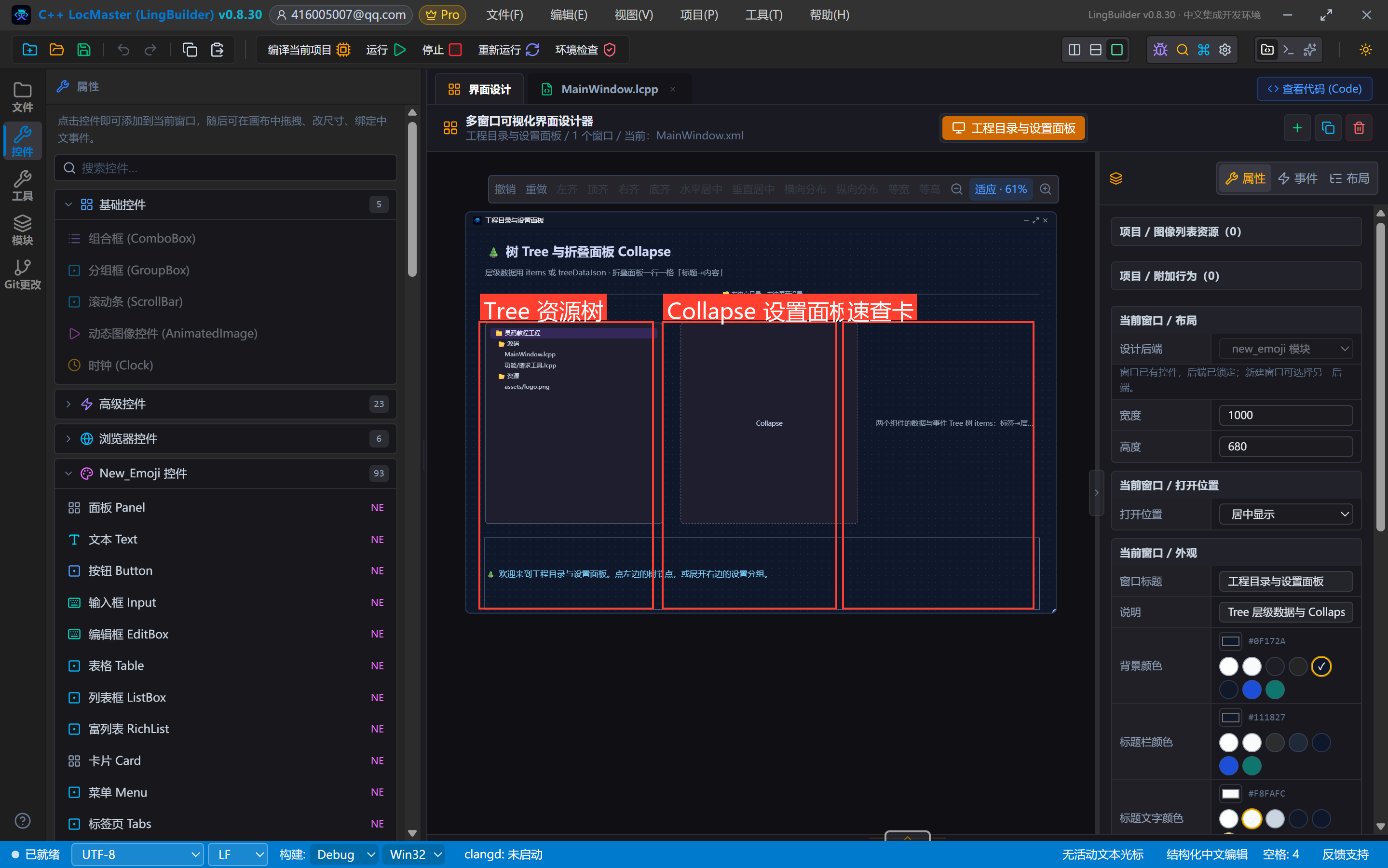
Task: Click zoom in icon on canvas toolbar
Action: tap(1046, 190)
